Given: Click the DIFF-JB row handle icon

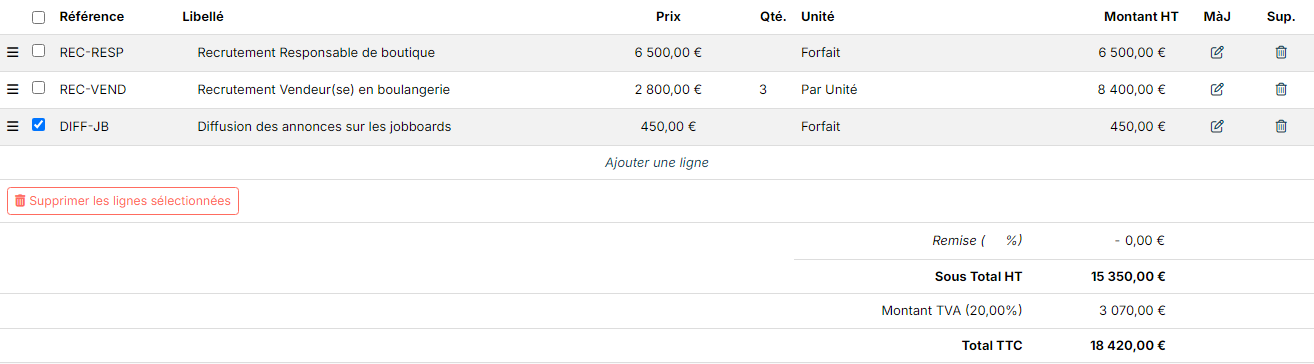Looking at the screenshot, I should [x=13, y=127].
